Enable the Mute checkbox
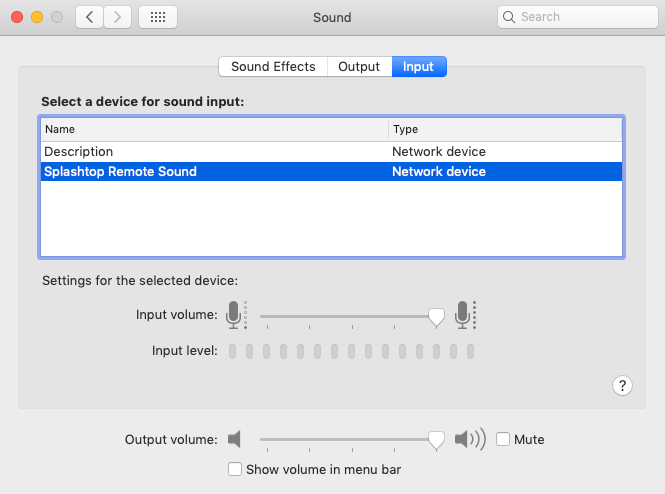This screenshot has height=494, width=665. click(503, 439)
